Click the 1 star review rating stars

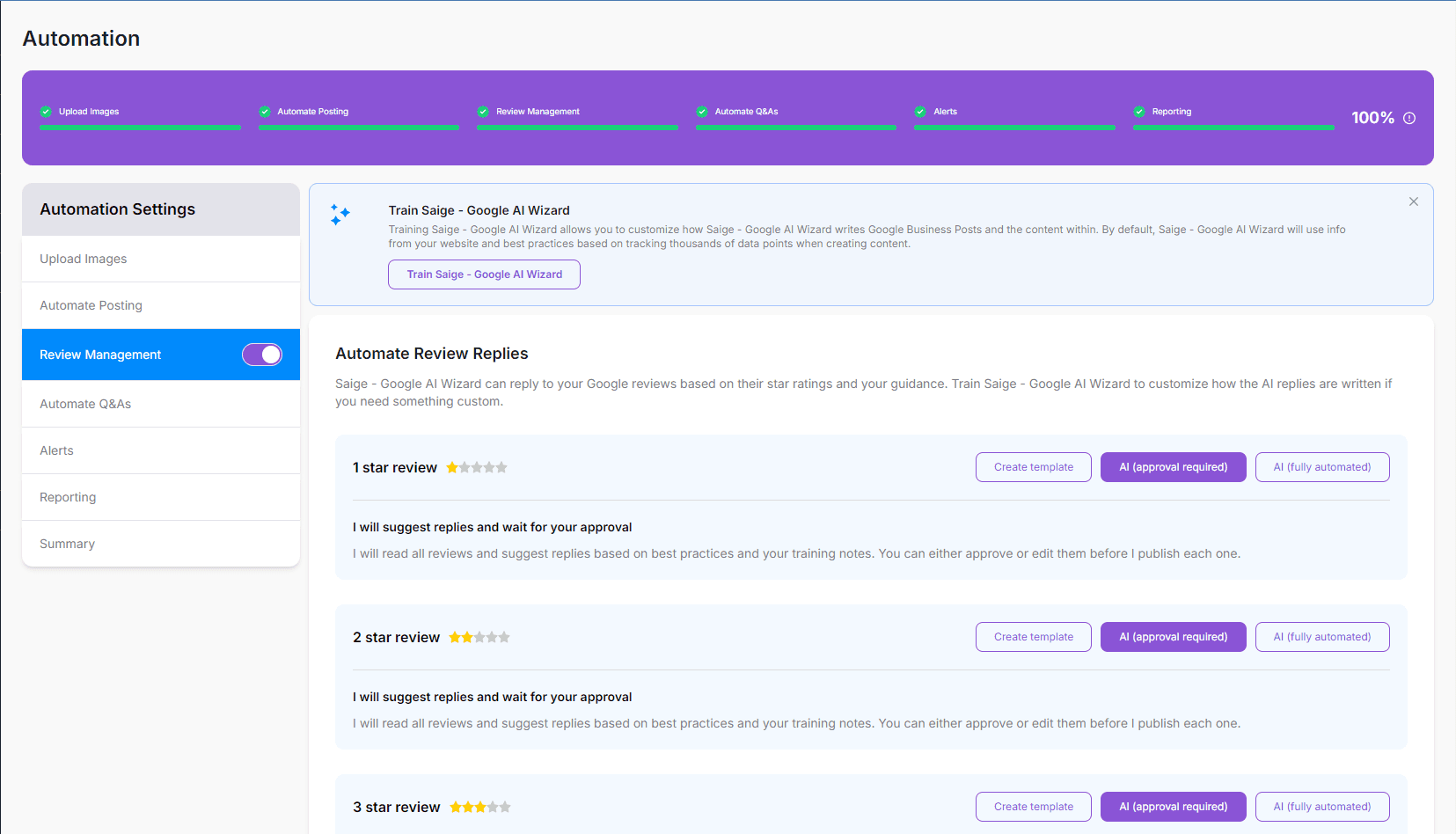click(477, 467)
